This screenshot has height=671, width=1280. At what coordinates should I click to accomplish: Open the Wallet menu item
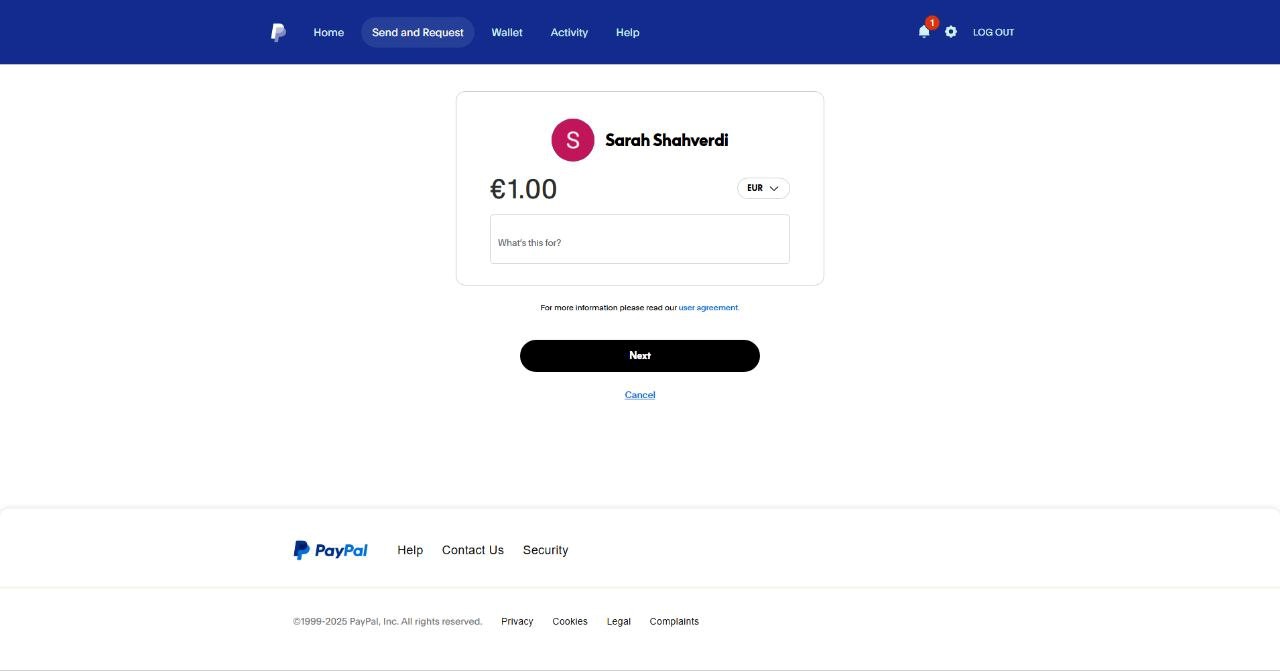coord(507,32)
